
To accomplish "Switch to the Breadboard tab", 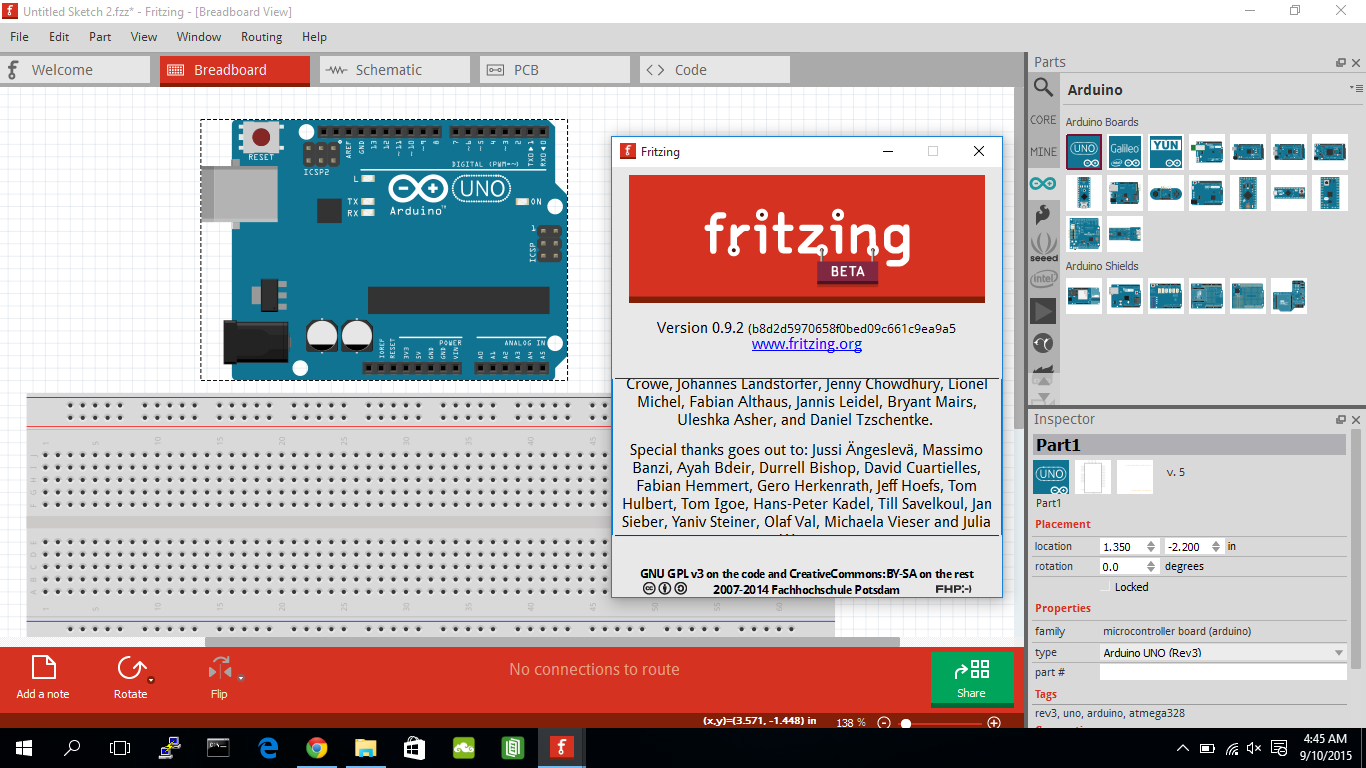I will point(235,70).
